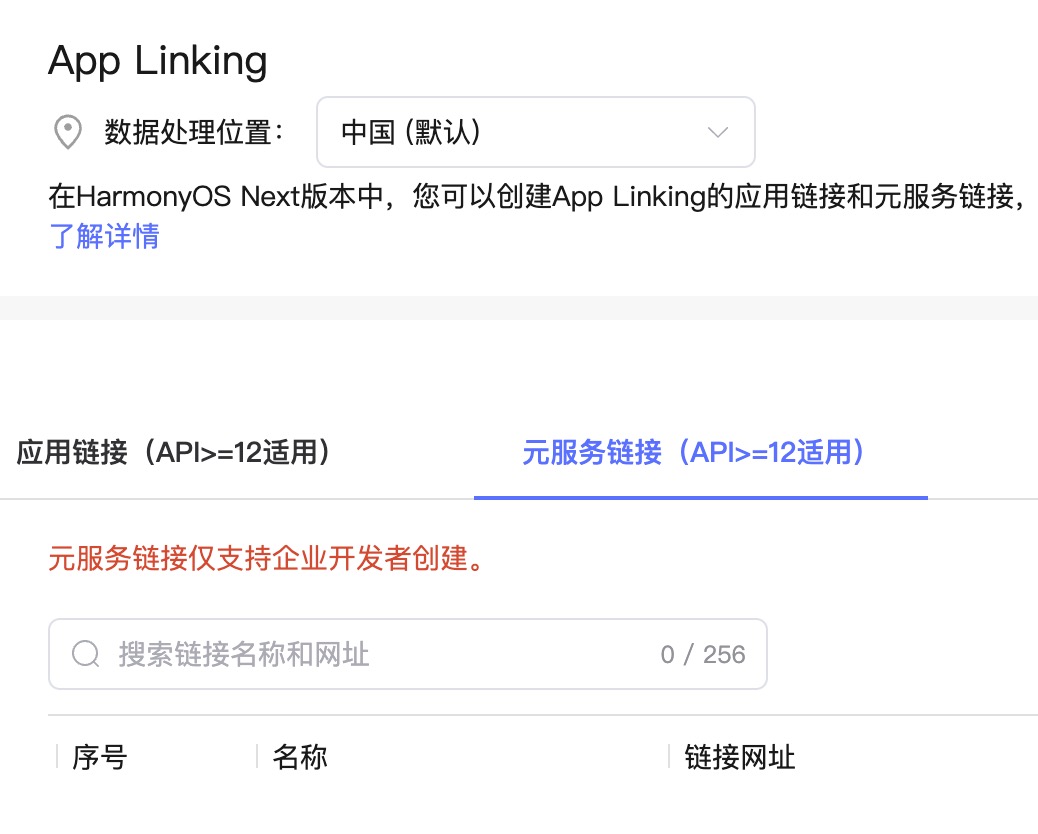Screen dimensions: 1038x834
Task: Expand the data location chevron arrow
Action: click(x=718, y=132)
